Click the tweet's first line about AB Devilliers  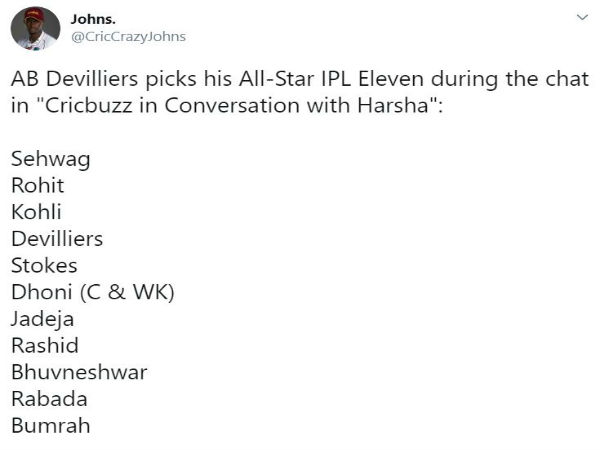300,79
